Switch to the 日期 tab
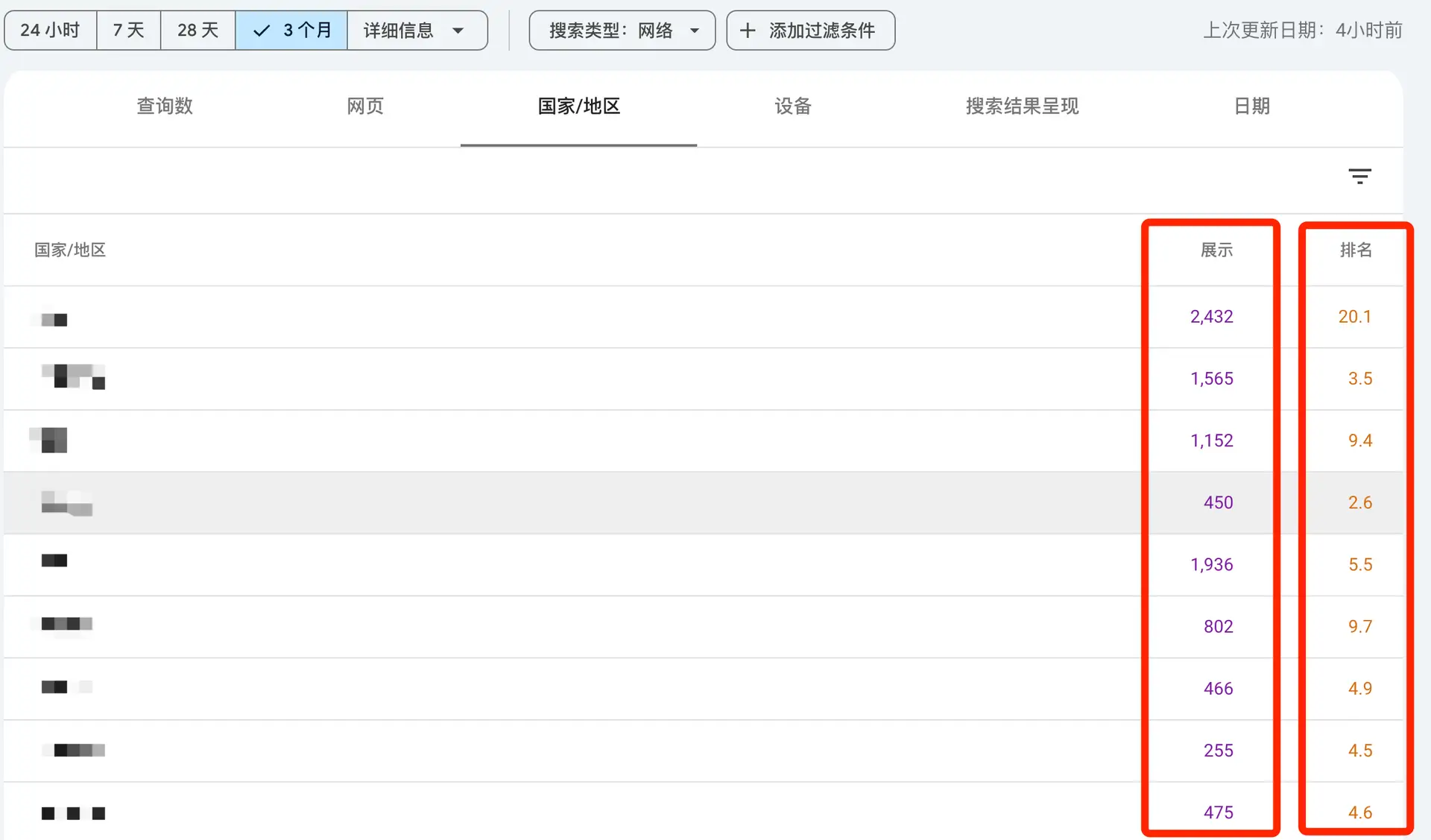Image resolution: width=1431 pixels, height=840 pixels. [1252, 106]
